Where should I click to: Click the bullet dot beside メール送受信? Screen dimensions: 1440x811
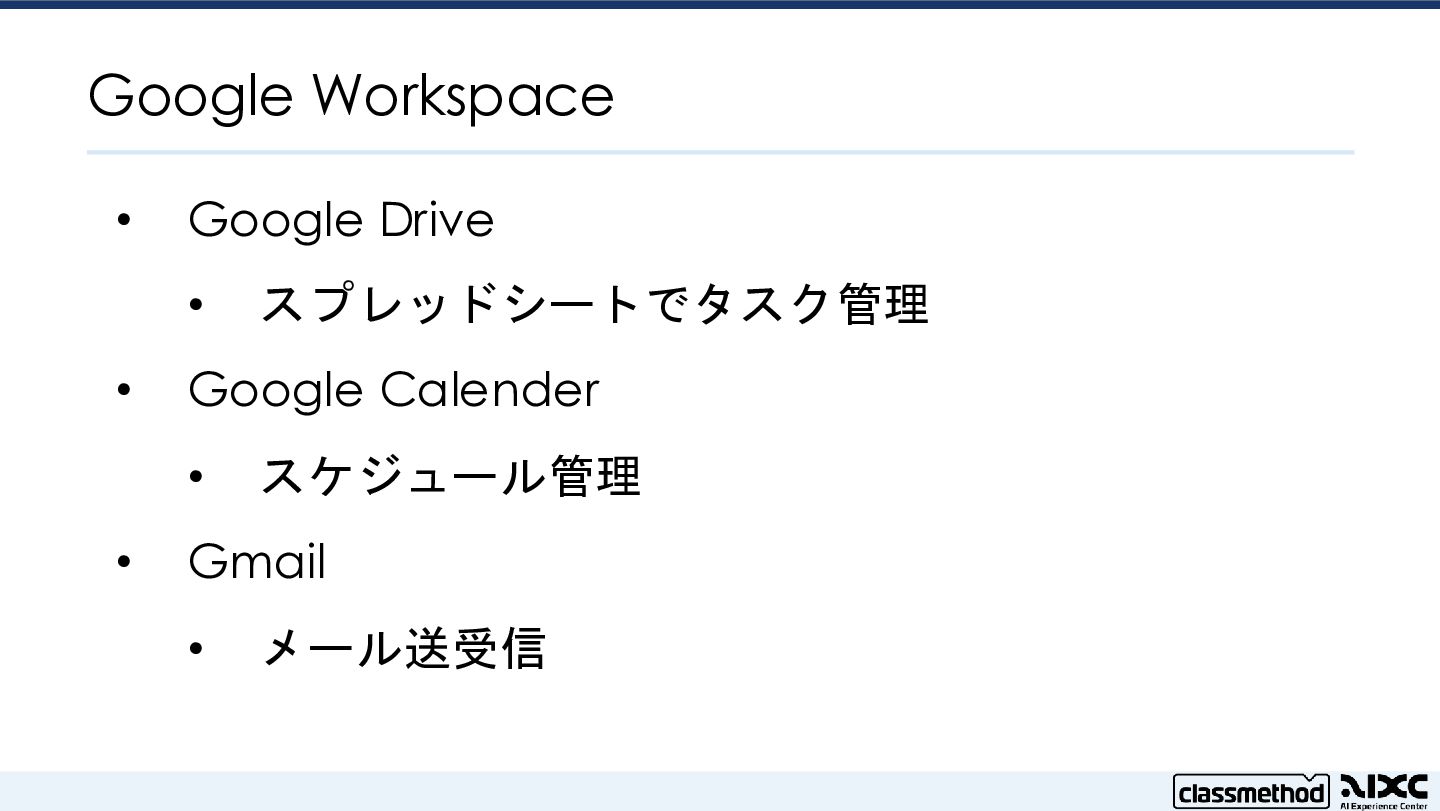196,649
